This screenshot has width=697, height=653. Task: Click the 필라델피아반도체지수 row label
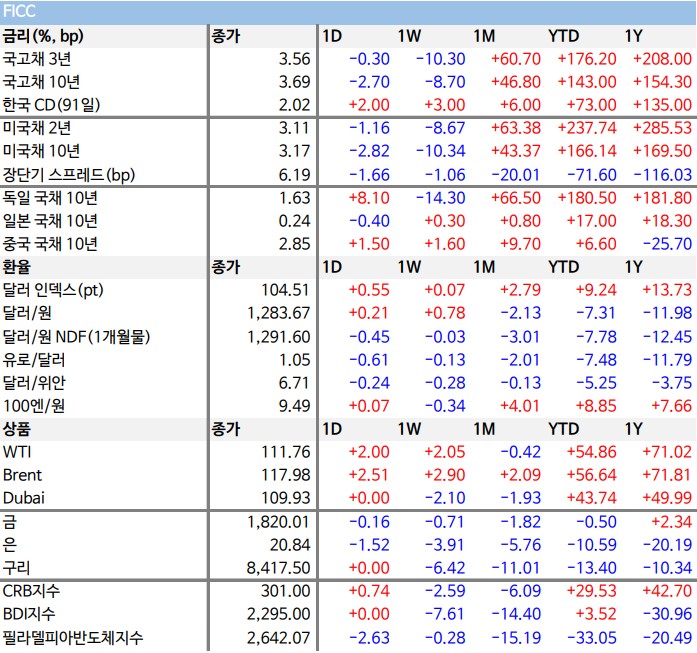click(x=73, y=638)
